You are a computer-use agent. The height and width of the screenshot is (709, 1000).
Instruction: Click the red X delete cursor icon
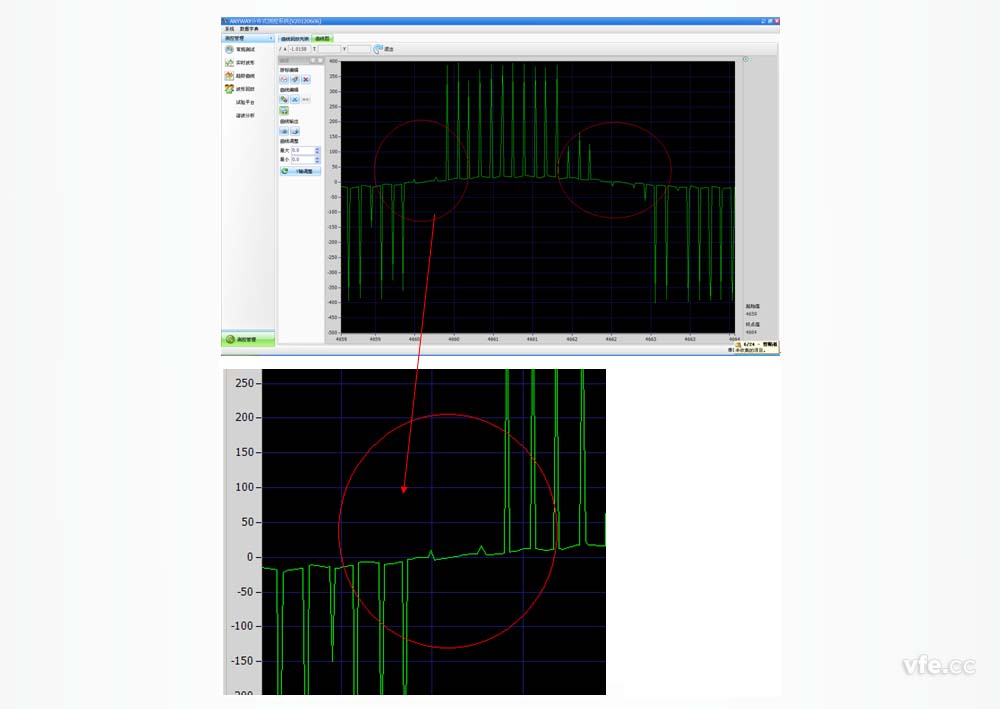(x=306, y=79)
